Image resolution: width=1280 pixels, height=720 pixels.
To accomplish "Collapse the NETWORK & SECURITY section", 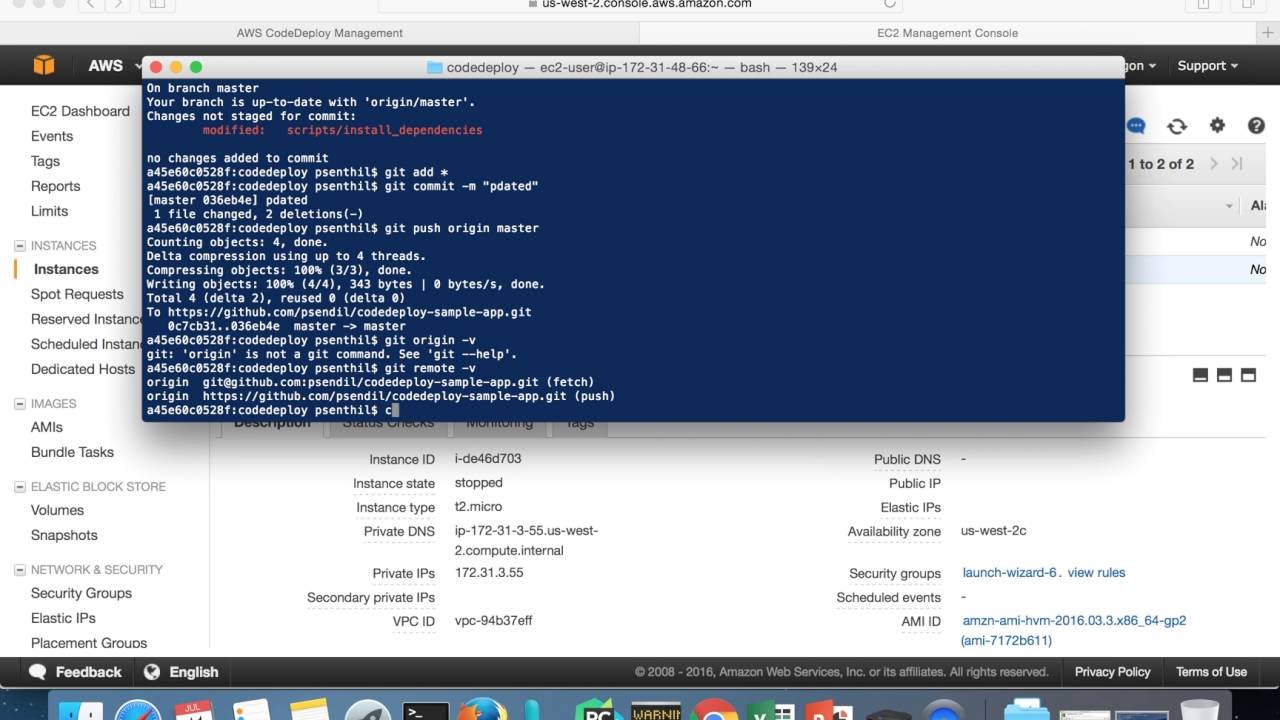I will [x=20, y=570].
